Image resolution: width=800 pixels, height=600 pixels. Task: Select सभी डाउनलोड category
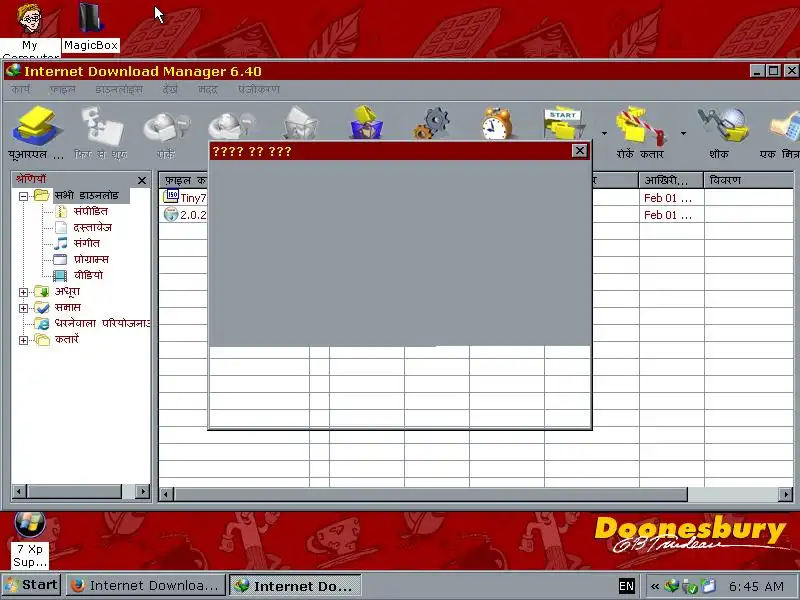coord(86,195)
